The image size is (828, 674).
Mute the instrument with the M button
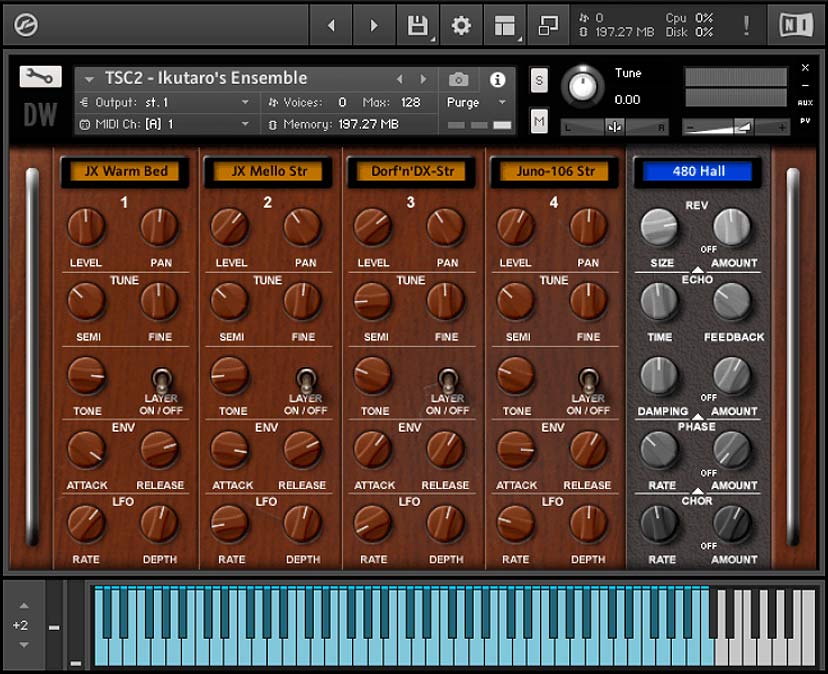(538, 120)
